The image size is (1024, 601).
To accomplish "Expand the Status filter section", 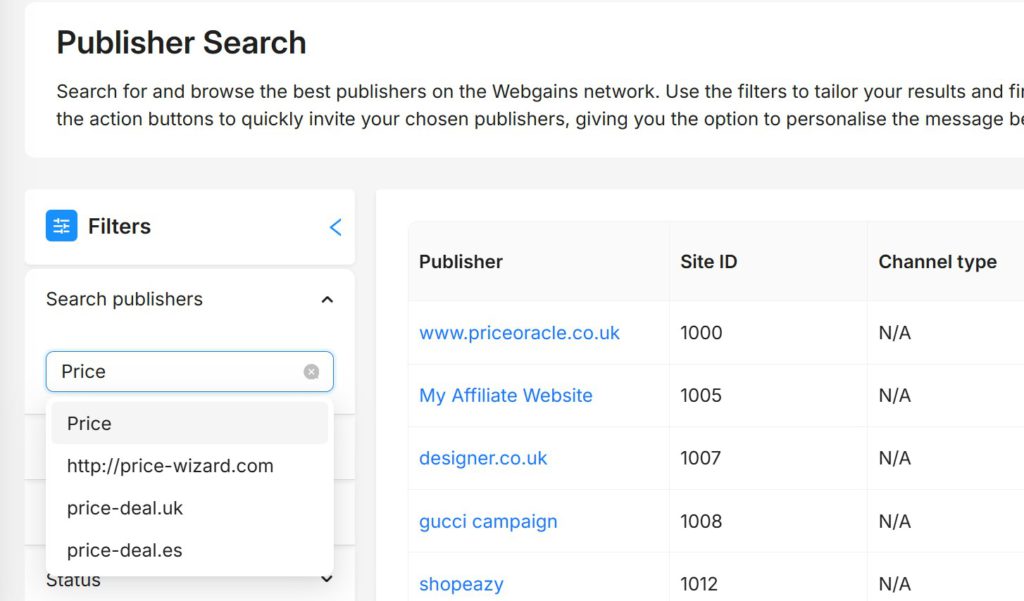I will (327, 579).
